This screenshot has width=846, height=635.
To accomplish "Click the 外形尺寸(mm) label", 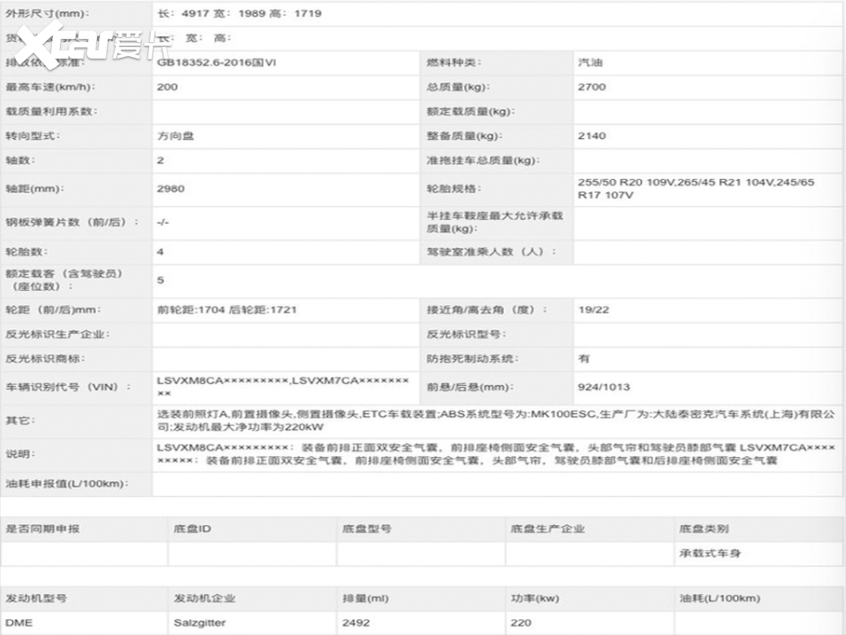I will click(47, 13).
